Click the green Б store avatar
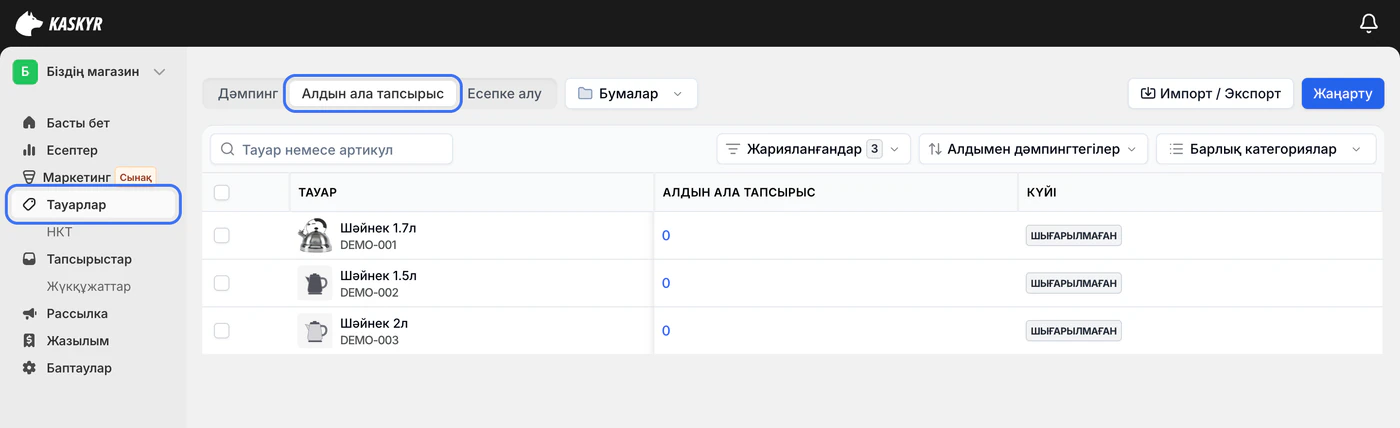 click(25, 72)
